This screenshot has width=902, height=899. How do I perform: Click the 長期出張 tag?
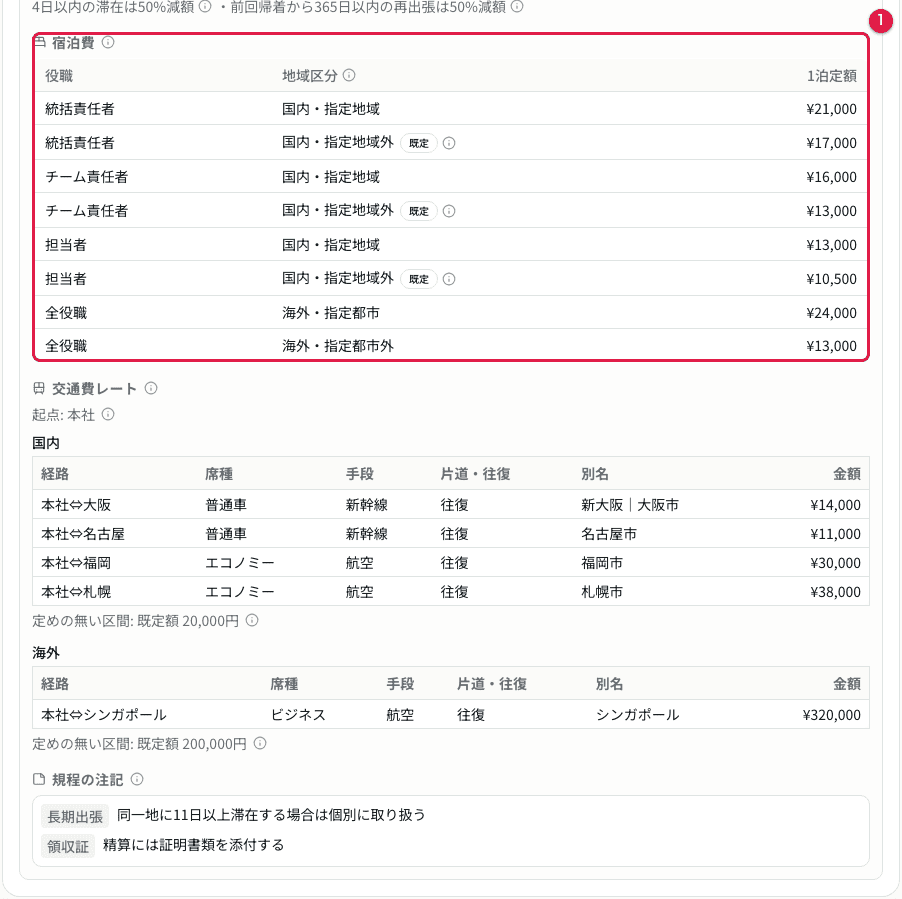pyautogui.click(x=75, y=816)
